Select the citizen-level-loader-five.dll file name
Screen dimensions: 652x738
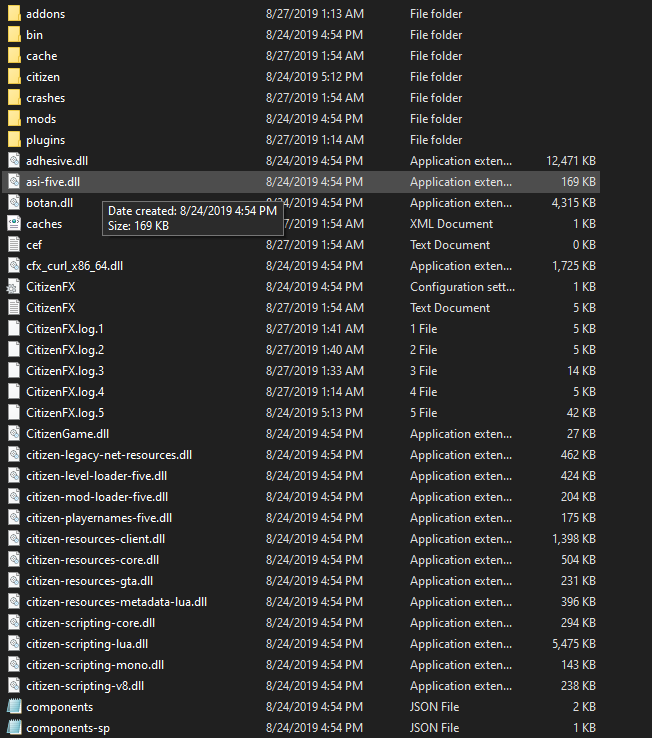point(97,476)
